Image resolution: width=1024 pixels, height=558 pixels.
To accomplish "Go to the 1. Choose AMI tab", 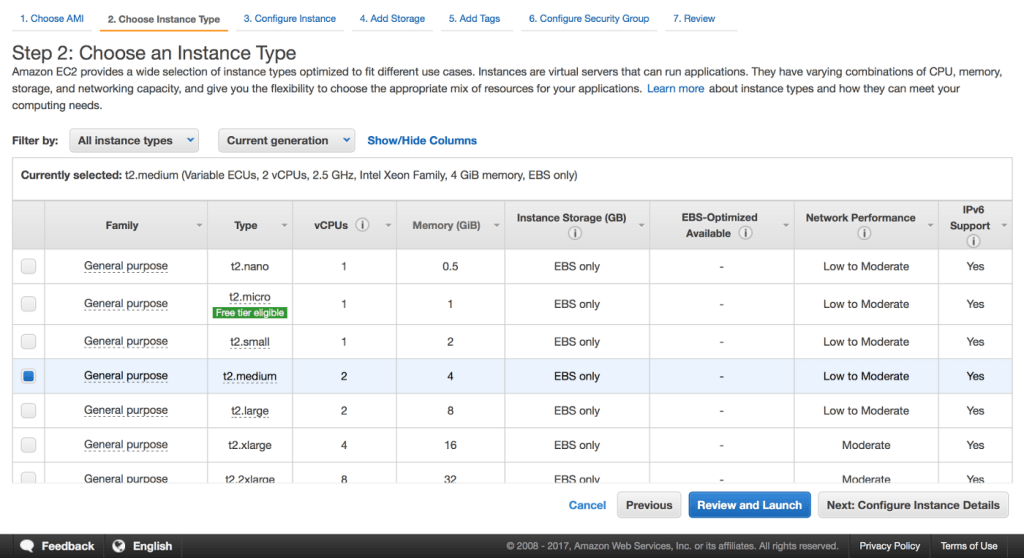I will point(52,18).
